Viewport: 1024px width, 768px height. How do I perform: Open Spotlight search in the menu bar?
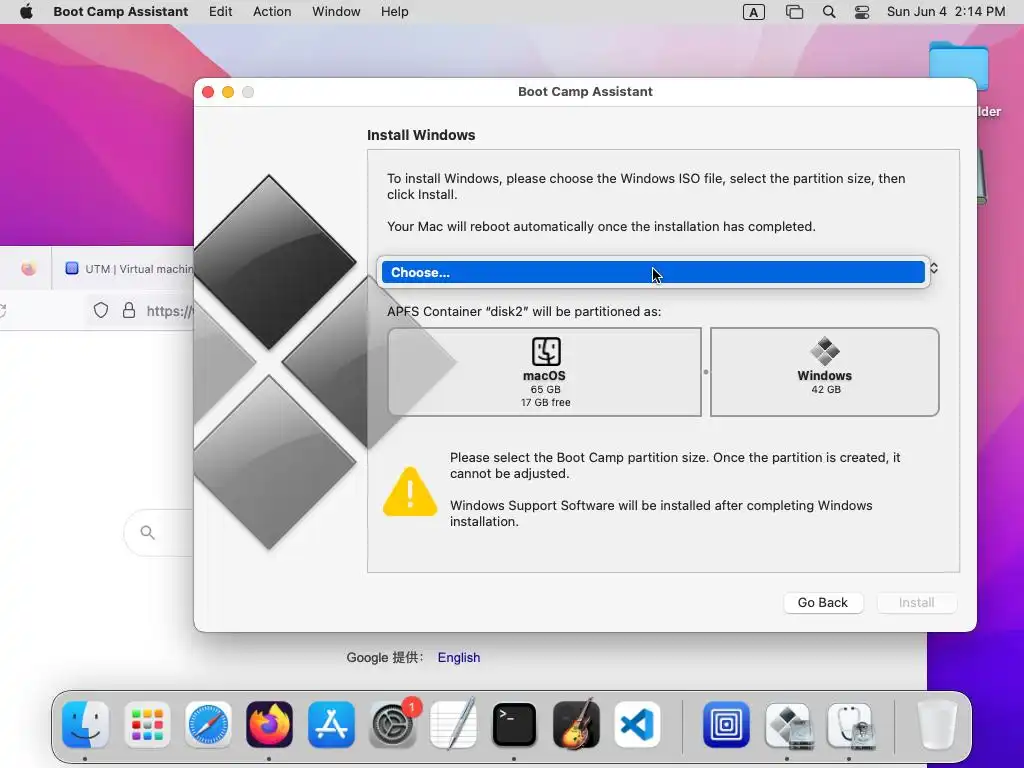tap(829, 12)
